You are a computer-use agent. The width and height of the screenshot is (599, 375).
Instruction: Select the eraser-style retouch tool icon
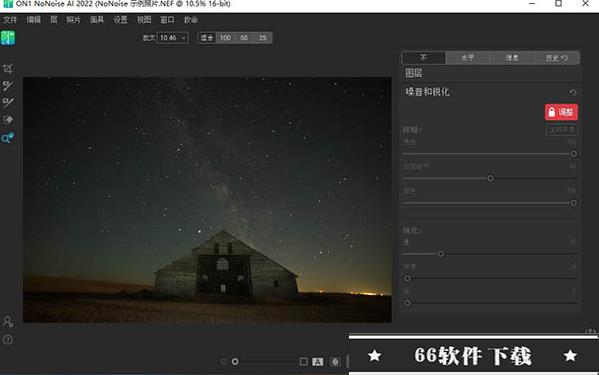tap(8, 120)
